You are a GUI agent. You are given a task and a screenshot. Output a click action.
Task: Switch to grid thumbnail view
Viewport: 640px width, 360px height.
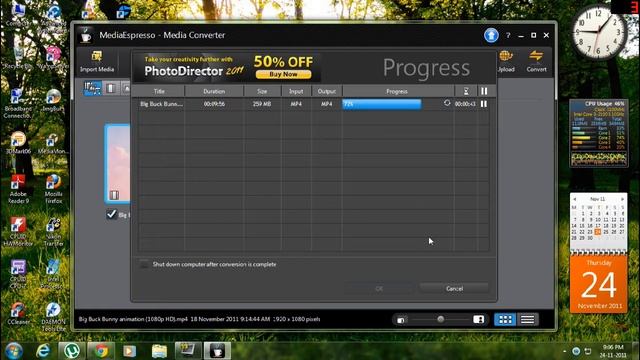505,319
